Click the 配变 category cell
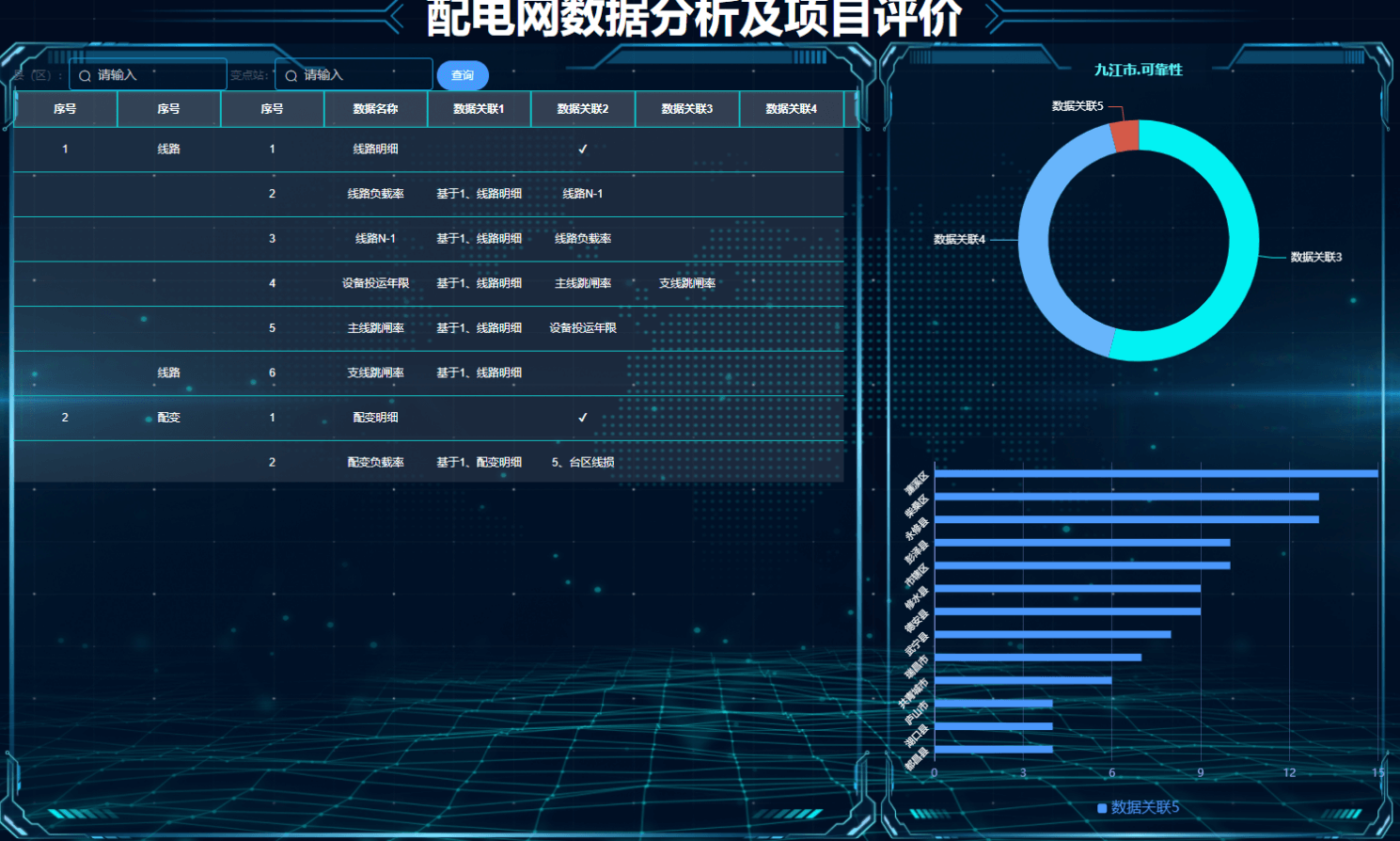Viewport: 1400px width, 841px height. (x=168, y=418)
